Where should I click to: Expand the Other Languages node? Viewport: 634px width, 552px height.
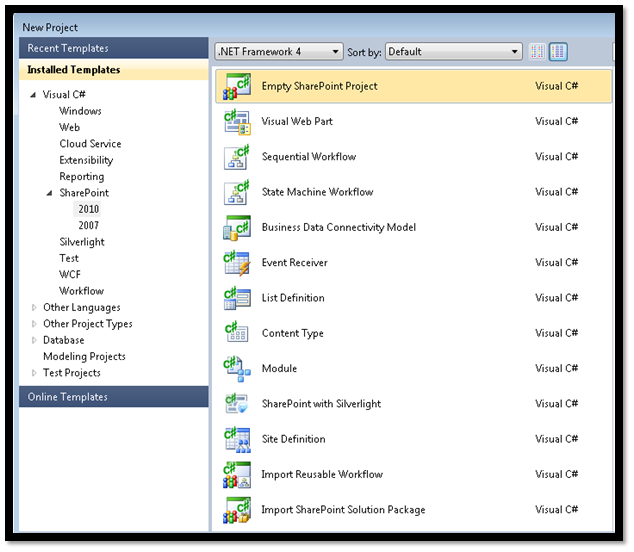[x=34, y=308]
